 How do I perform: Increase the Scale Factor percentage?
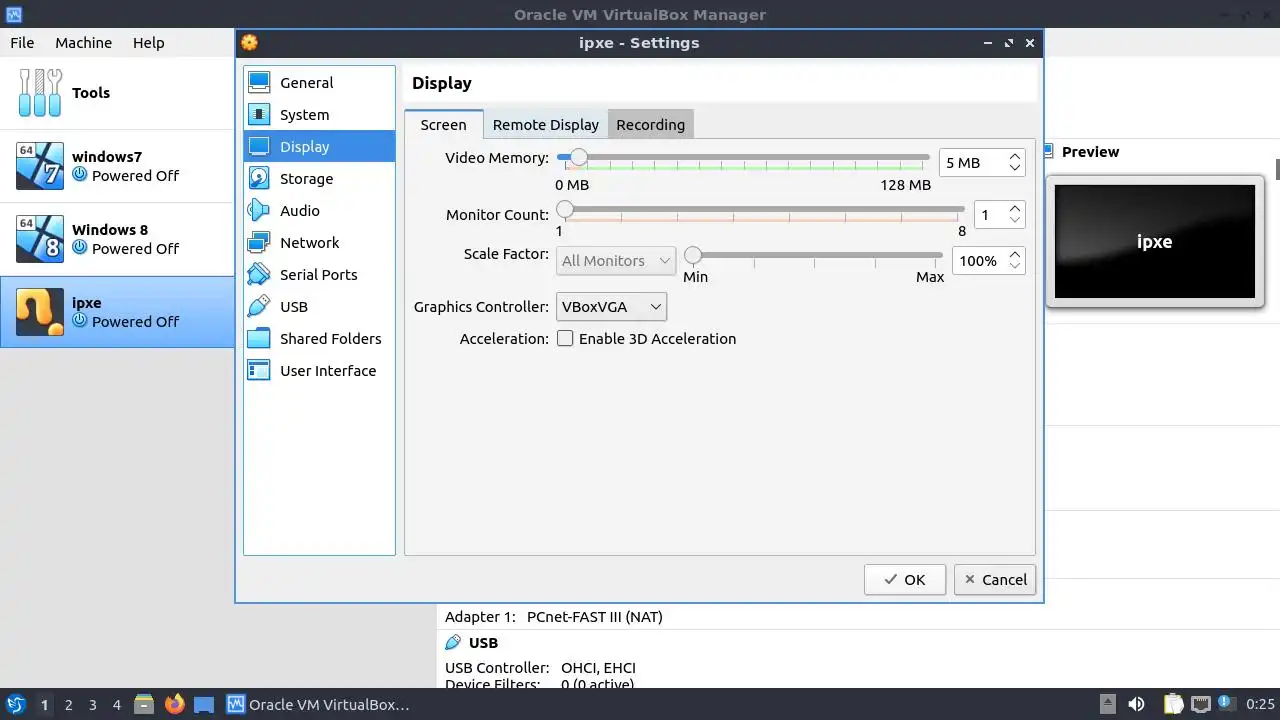point(1015,254)
